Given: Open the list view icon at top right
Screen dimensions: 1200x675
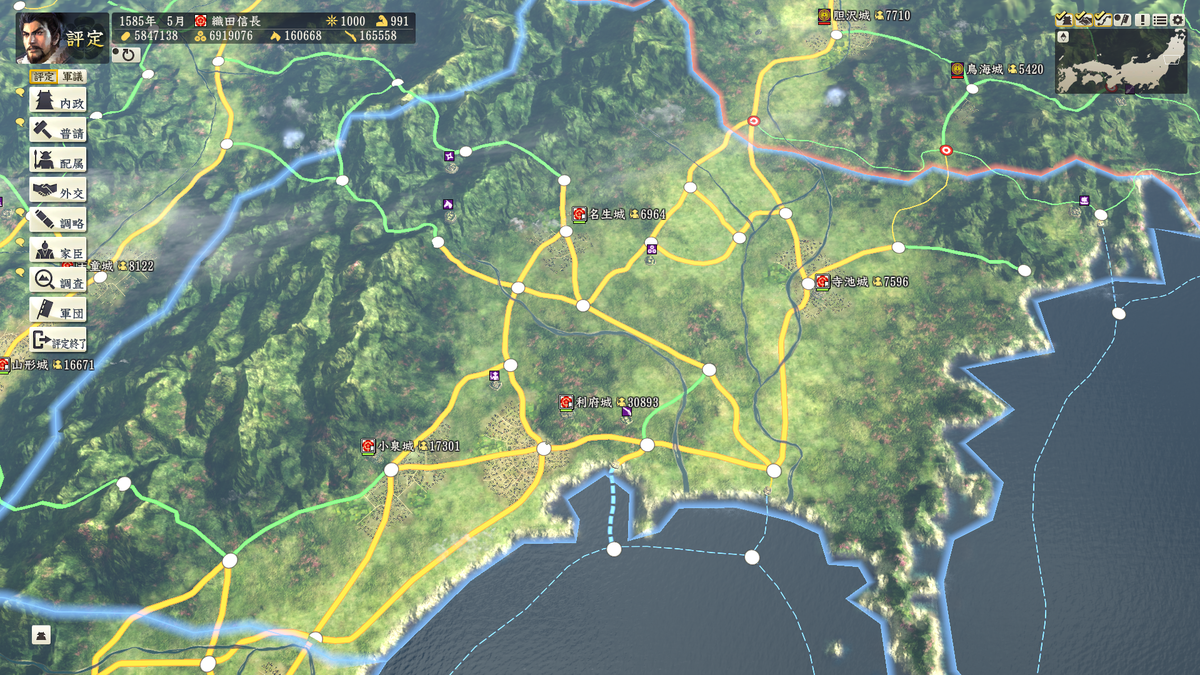Looking at the screenshot, I should pyautogui.click(x=1159, y=20).
